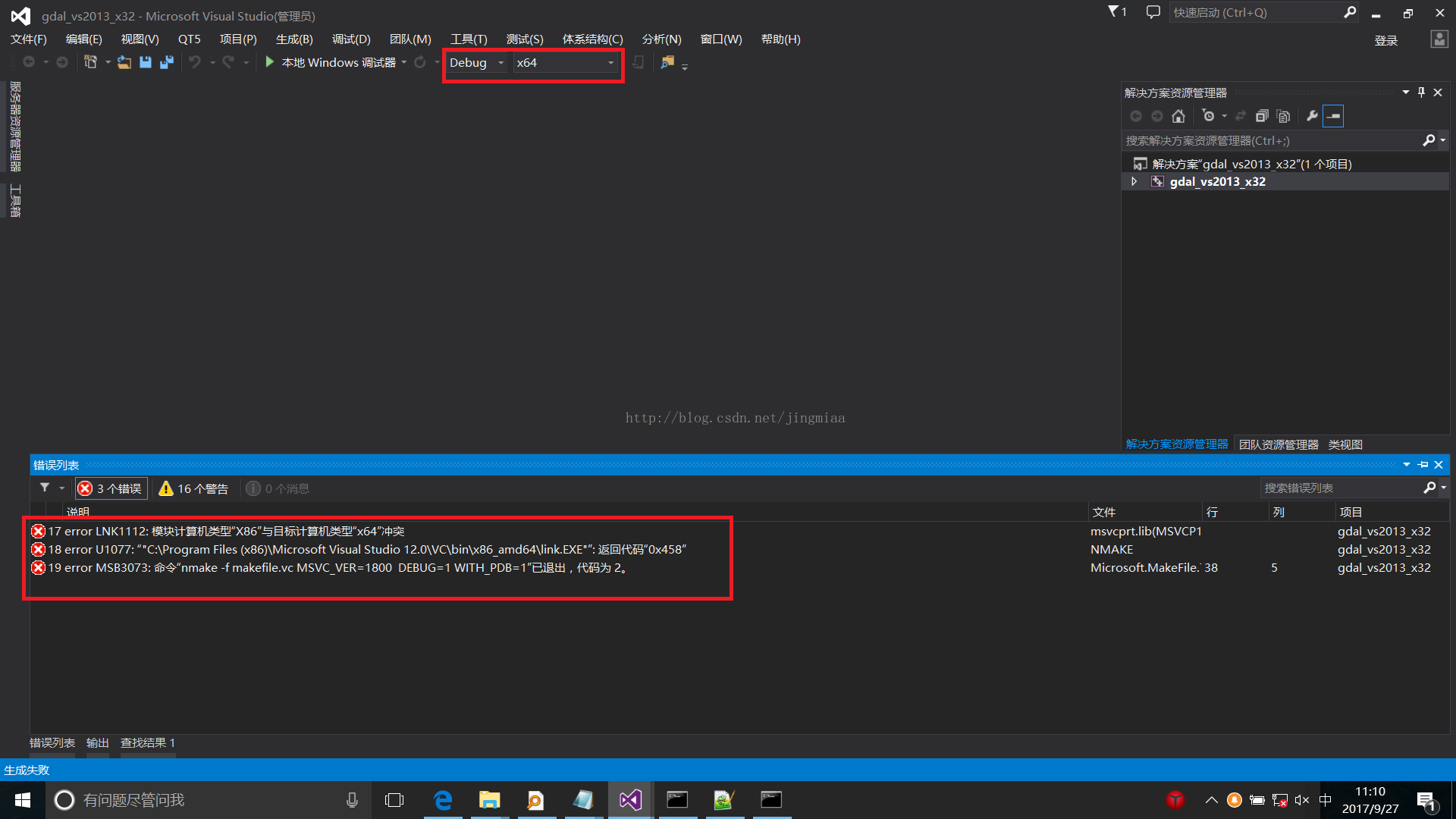Open the error list window options dropdown

click(1407, 465)
